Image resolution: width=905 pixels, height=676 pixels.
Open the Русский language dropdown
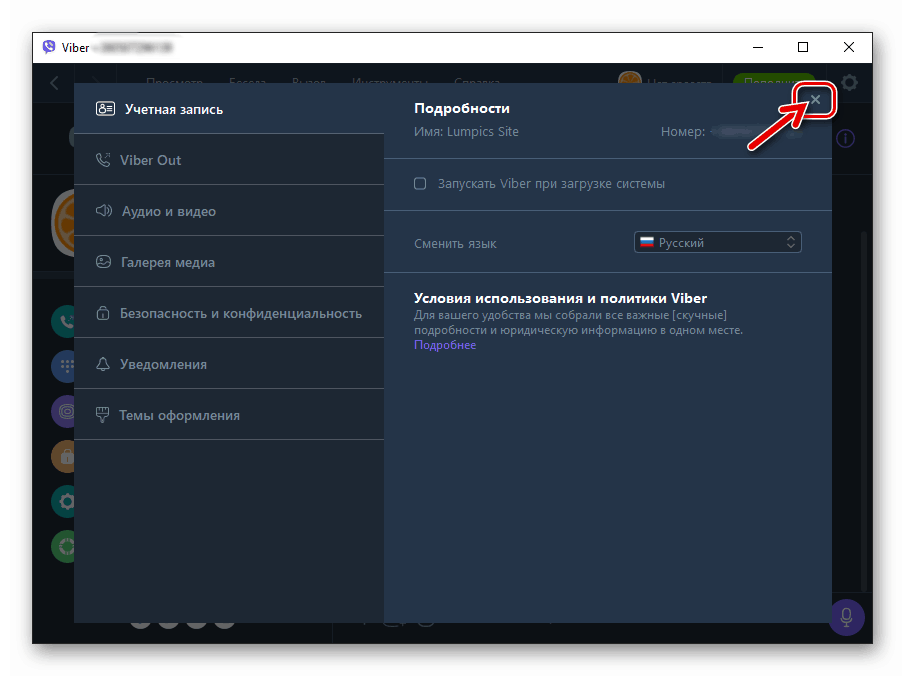[x=717, y=242]
